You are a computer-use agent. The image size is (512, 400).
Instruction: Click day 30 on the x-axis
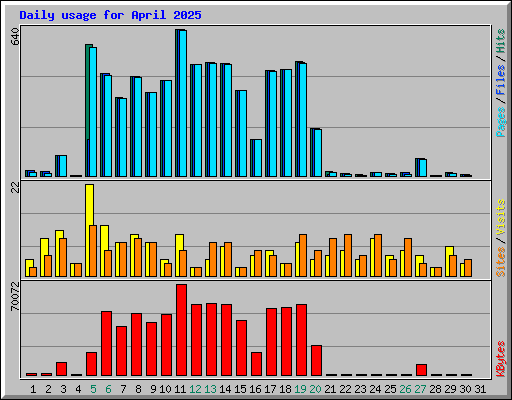tap(465, 389)
